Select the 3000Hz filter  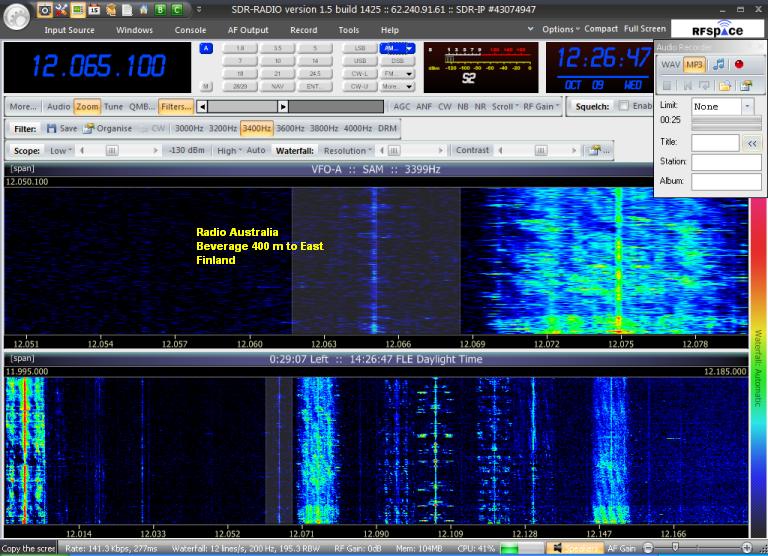tap(189, 128)
